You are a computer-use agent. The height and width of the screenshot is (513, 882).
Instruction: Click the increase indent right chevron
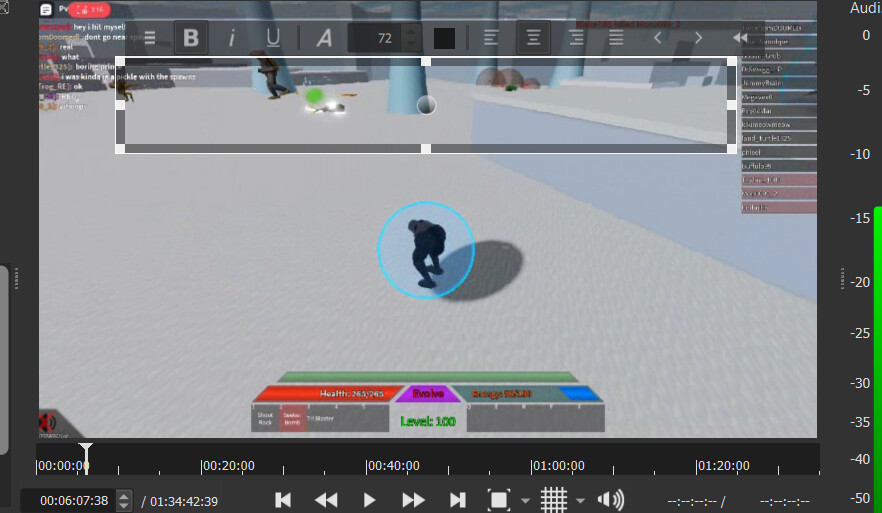tap(698, 38)
